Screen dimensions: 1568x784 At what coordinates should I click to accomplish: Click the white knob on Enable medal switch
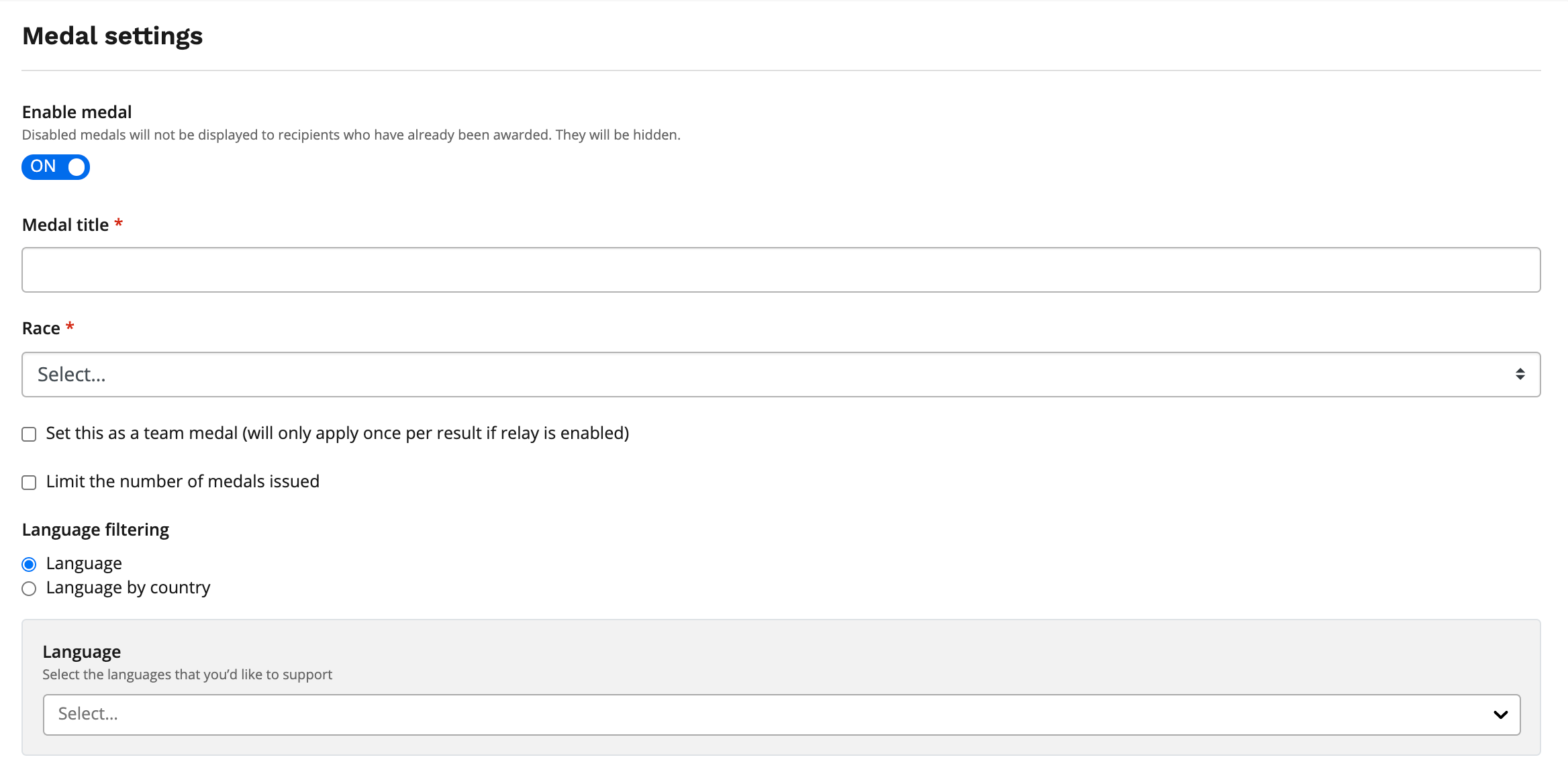[77, 166]
